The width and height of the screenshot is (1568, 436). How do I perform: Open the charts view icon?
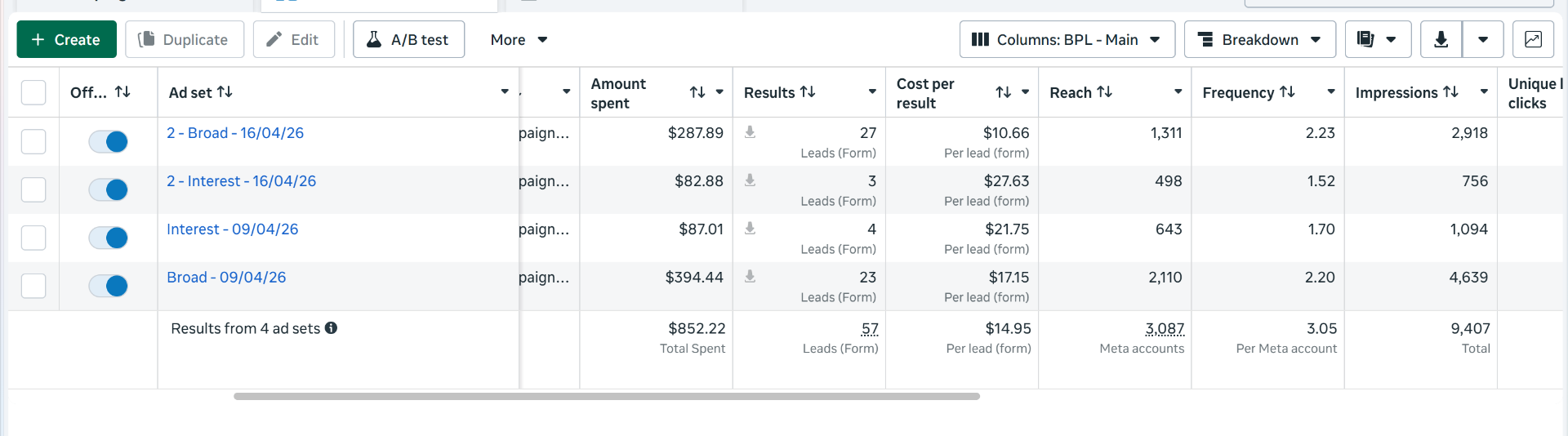click(x=1533, y=39)
